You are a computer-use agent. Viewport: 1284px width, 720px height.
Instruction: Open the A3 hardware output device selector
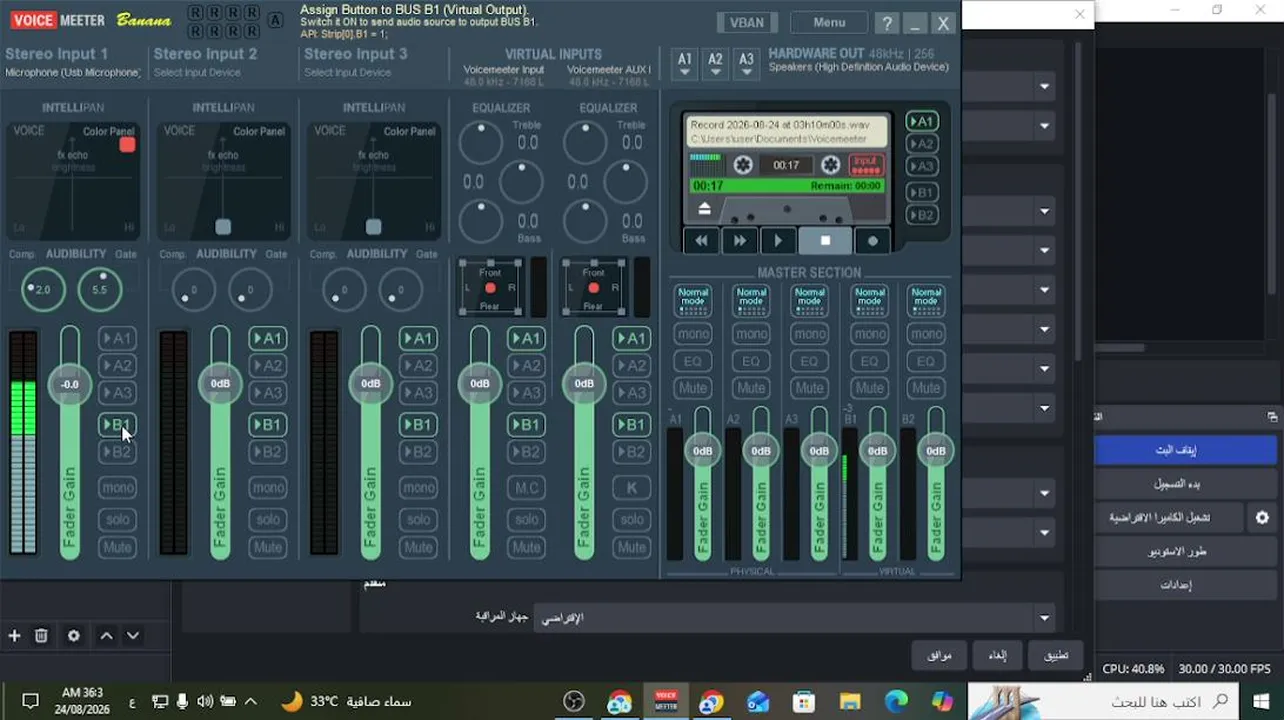click(746, 64)
